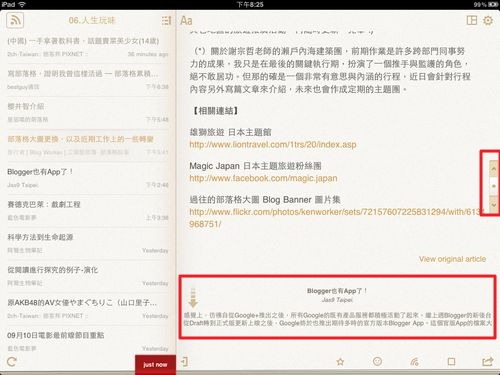Switch the reading layout view icon
Viewport: 500px width, 375px height.
(472, 20)
